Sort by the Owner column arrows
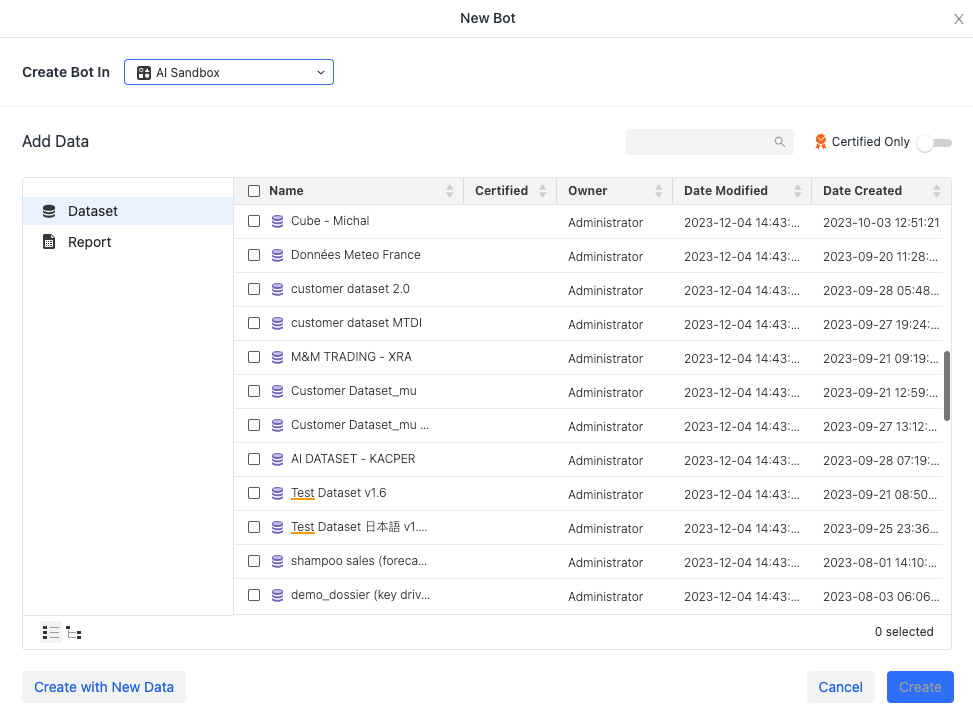Image resolution: width=973 pixels, height=719 pixels. pos(659,191)
